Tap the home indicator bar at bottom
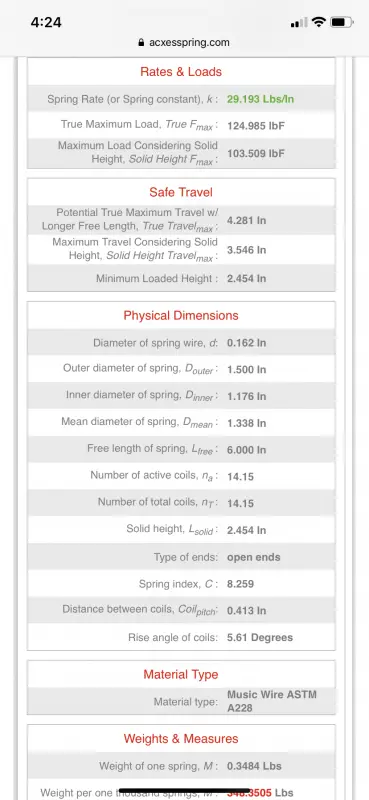Viewport: 369px width, 800px height. (x=184, y=790)
